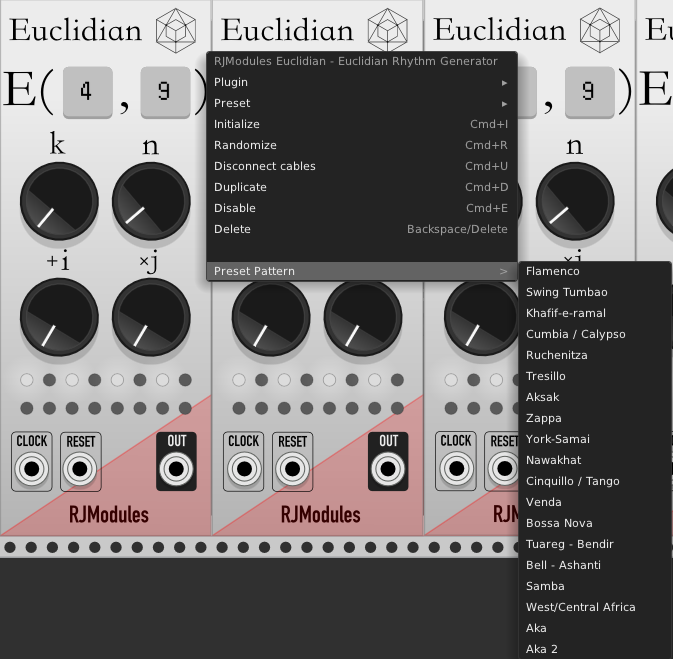Select Delete from the module menu
Screen dimensions: 673x659
click(x=361, y=229)
